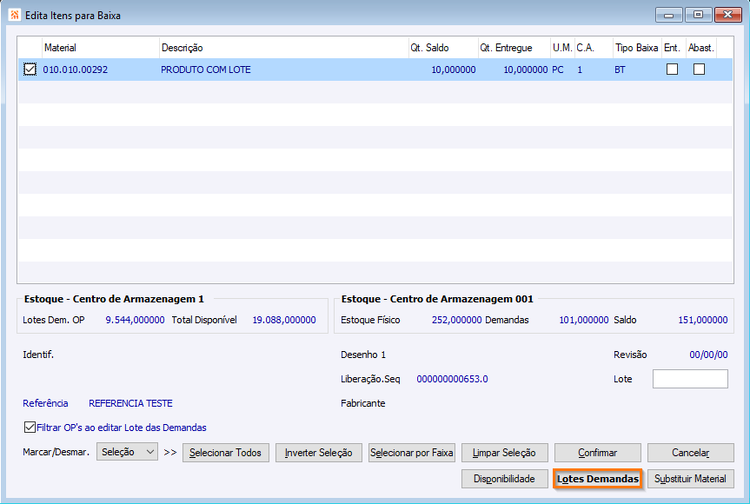Click the Substituir Material button
The width and height of the screenshot is (750, 504).
pyautogui.click(x=690, y=479)
